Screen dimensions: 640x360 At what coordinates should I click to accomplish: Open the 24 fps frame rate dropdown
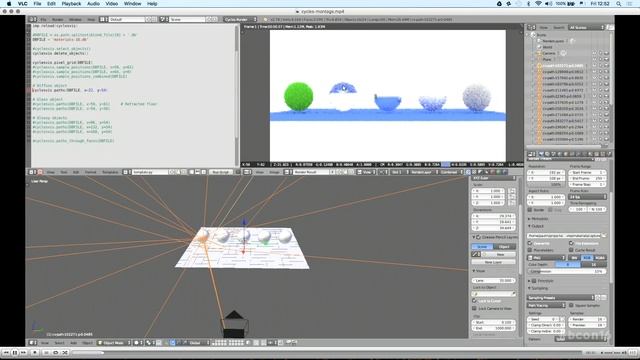tap(587, 197)
